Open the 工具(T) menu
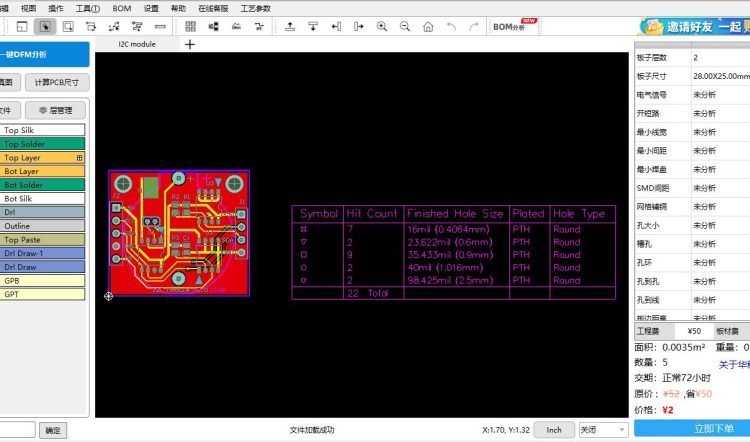 pyautogui.click(x=88, y=9)
